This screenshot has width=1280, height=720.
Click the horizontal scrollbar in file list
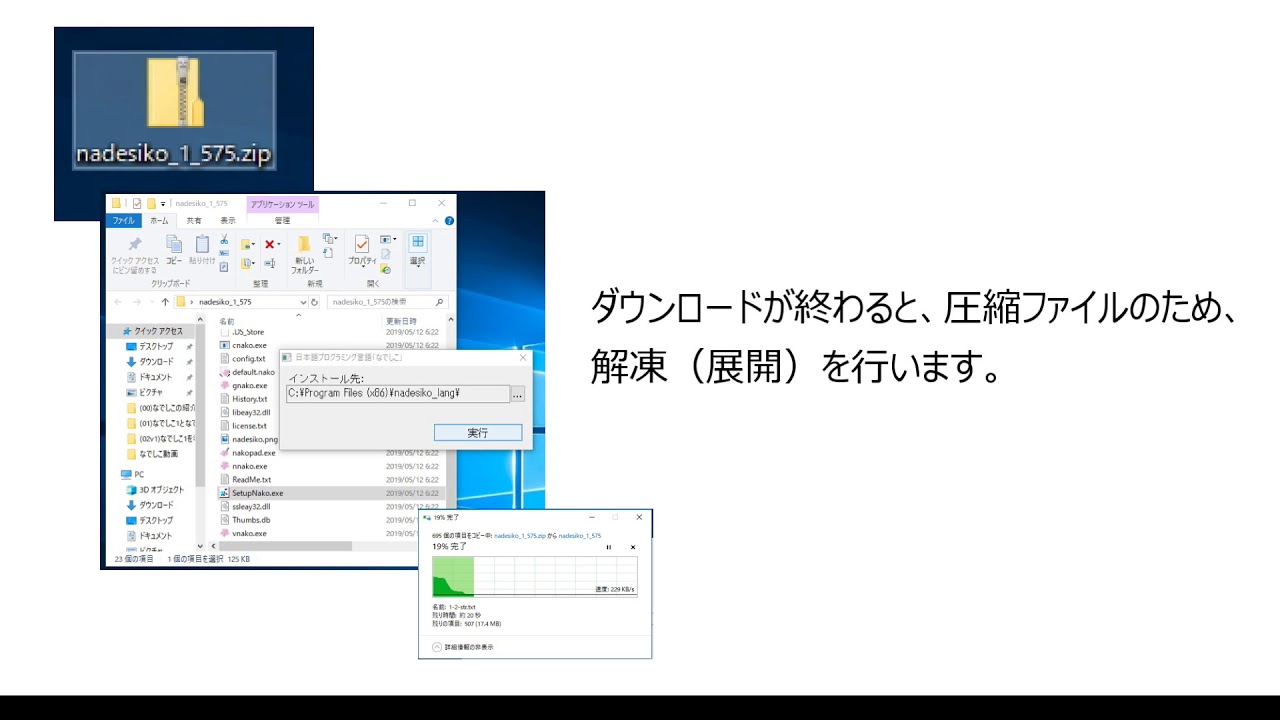(286, 546)
